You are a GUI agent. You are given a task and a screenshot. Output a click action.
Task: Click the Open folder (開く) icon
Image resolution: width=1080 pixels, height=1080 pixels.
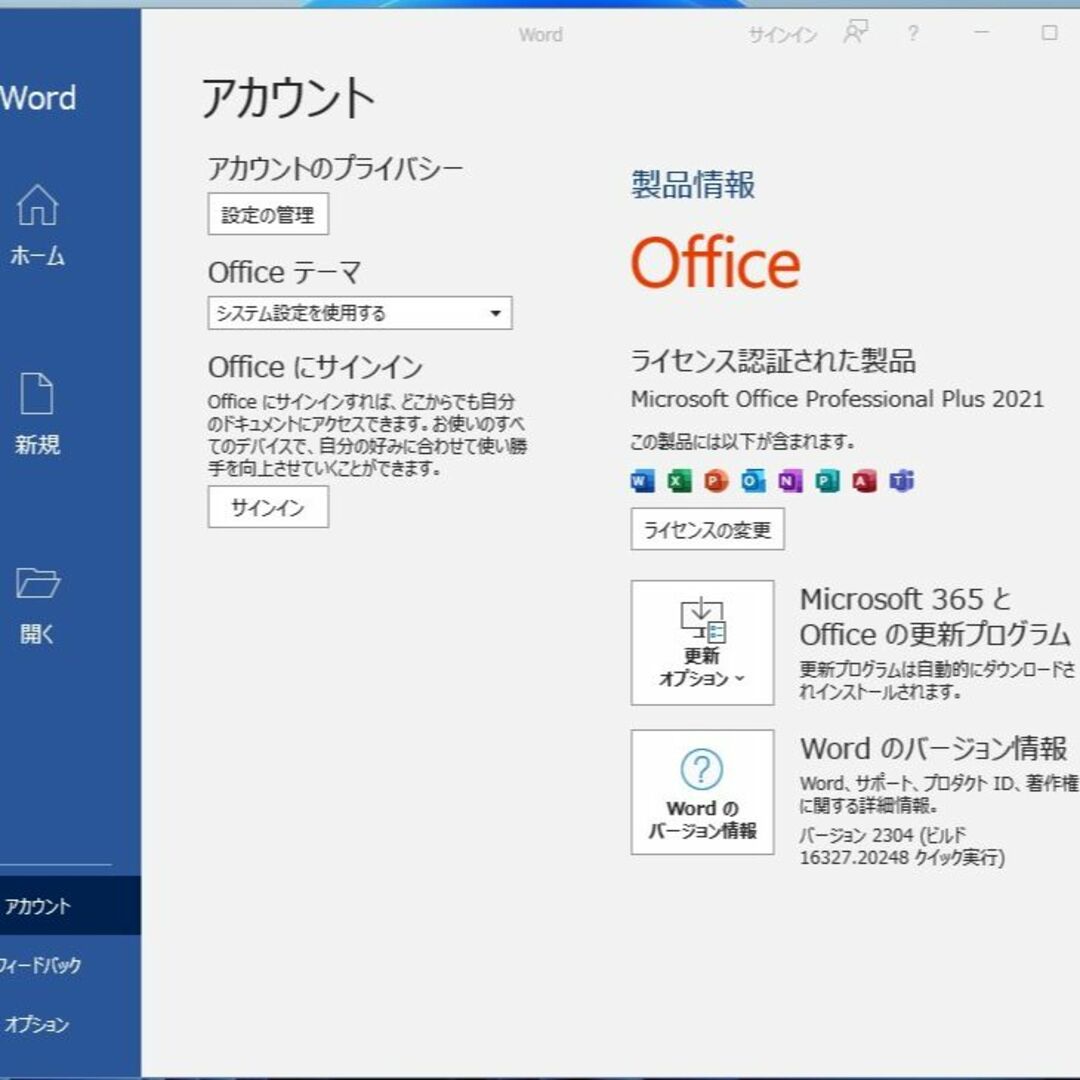[38, 583]
